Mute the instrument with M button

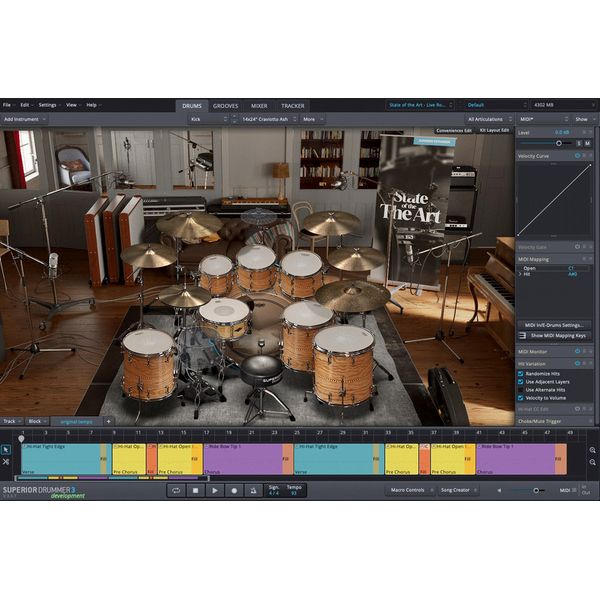(587, 143)
